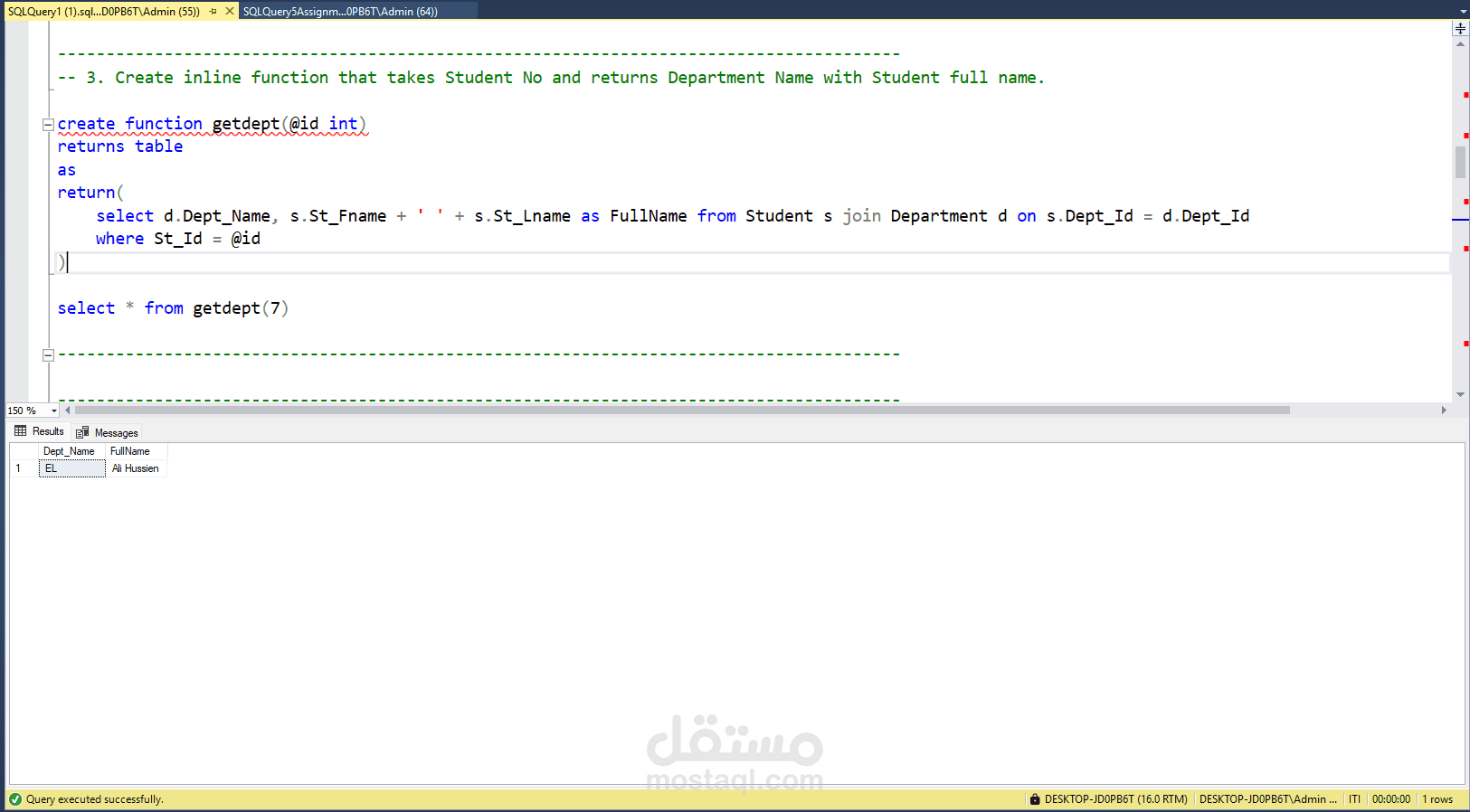The image size is (1470, 812).
Task: Click the editor horizontal scrollbar thumb
Action: click(682, 411)
